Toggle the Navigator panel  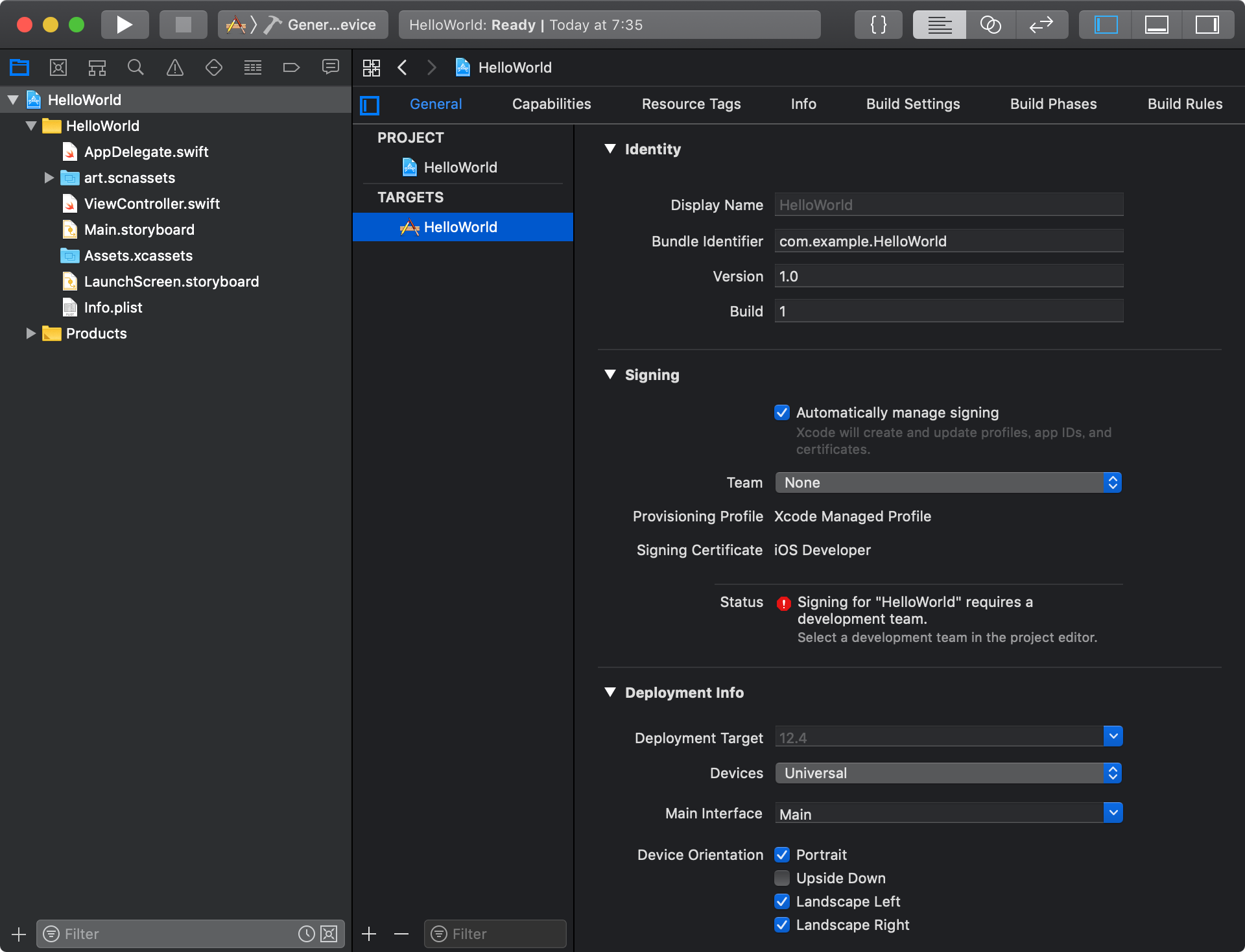coord(1106,25)
